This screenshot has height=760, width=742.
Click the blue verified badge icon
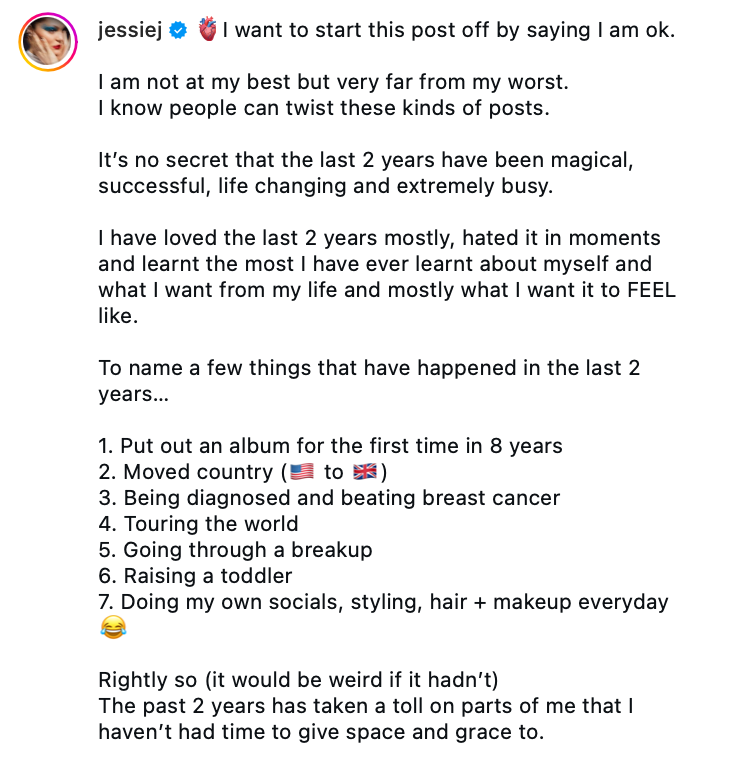[x=178, y=31]
